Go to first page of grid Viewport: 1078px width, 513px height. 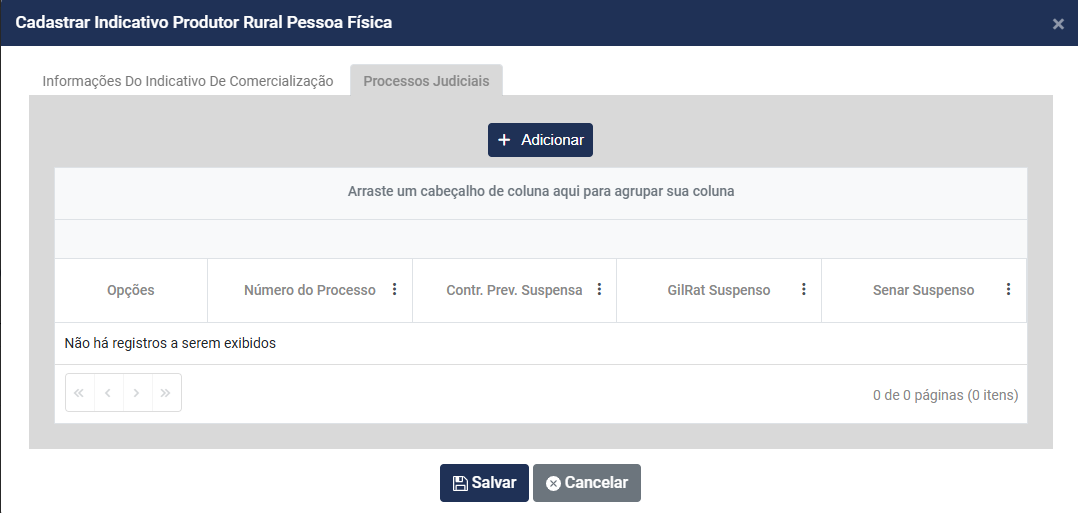pyautogui.click(x=80, y=393)
